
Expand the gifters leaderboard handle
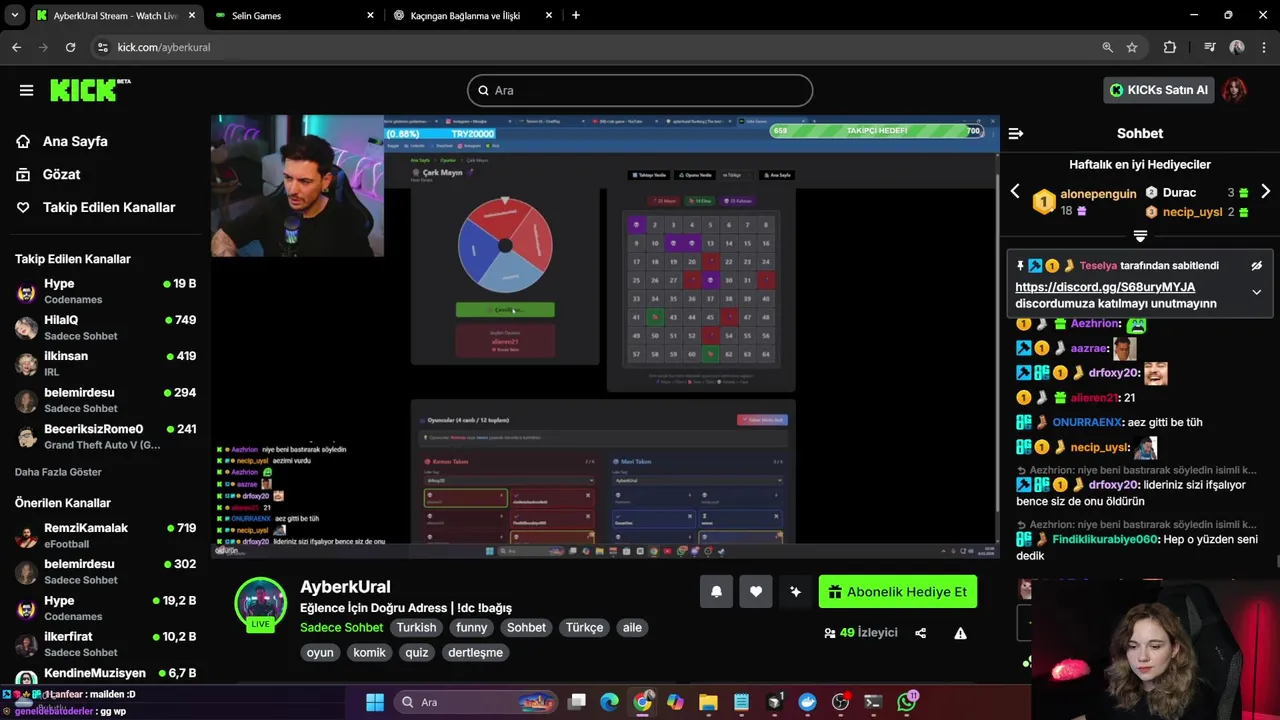point(1139,236)
